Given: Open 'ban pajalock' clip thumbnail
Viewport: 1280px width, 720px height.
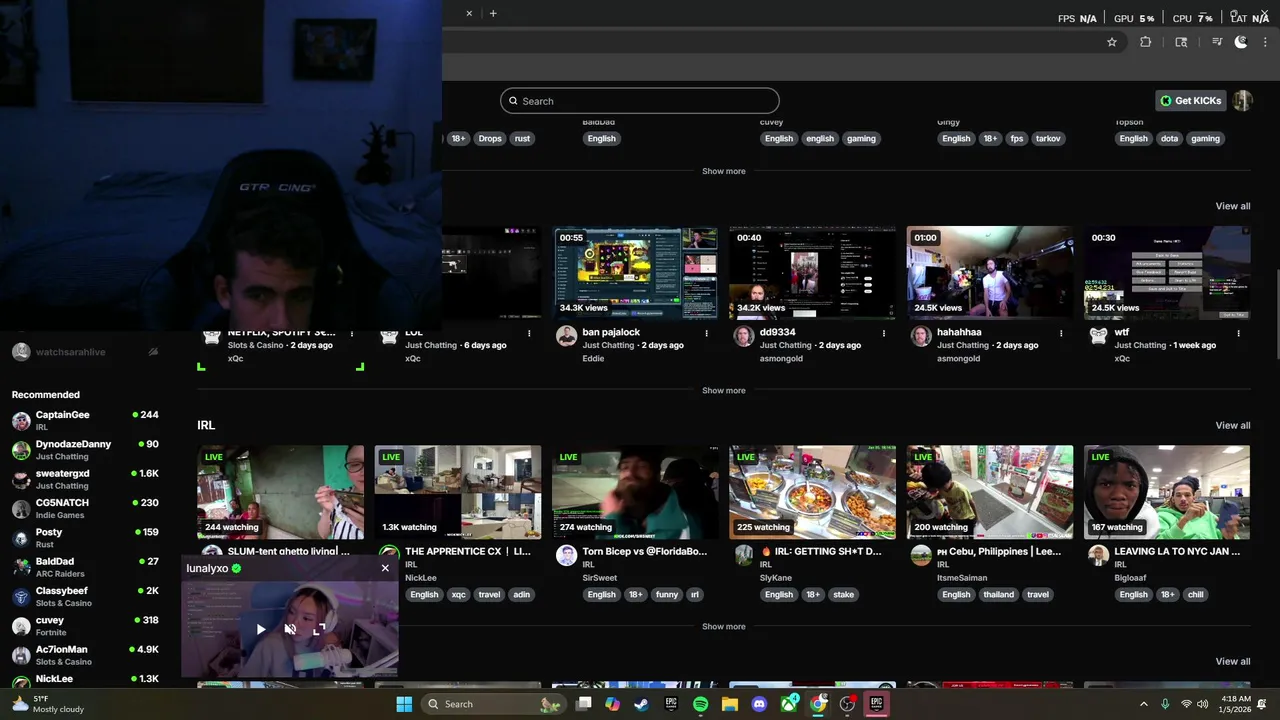Looking at the screenshot, I should click(x=636, y=273).
